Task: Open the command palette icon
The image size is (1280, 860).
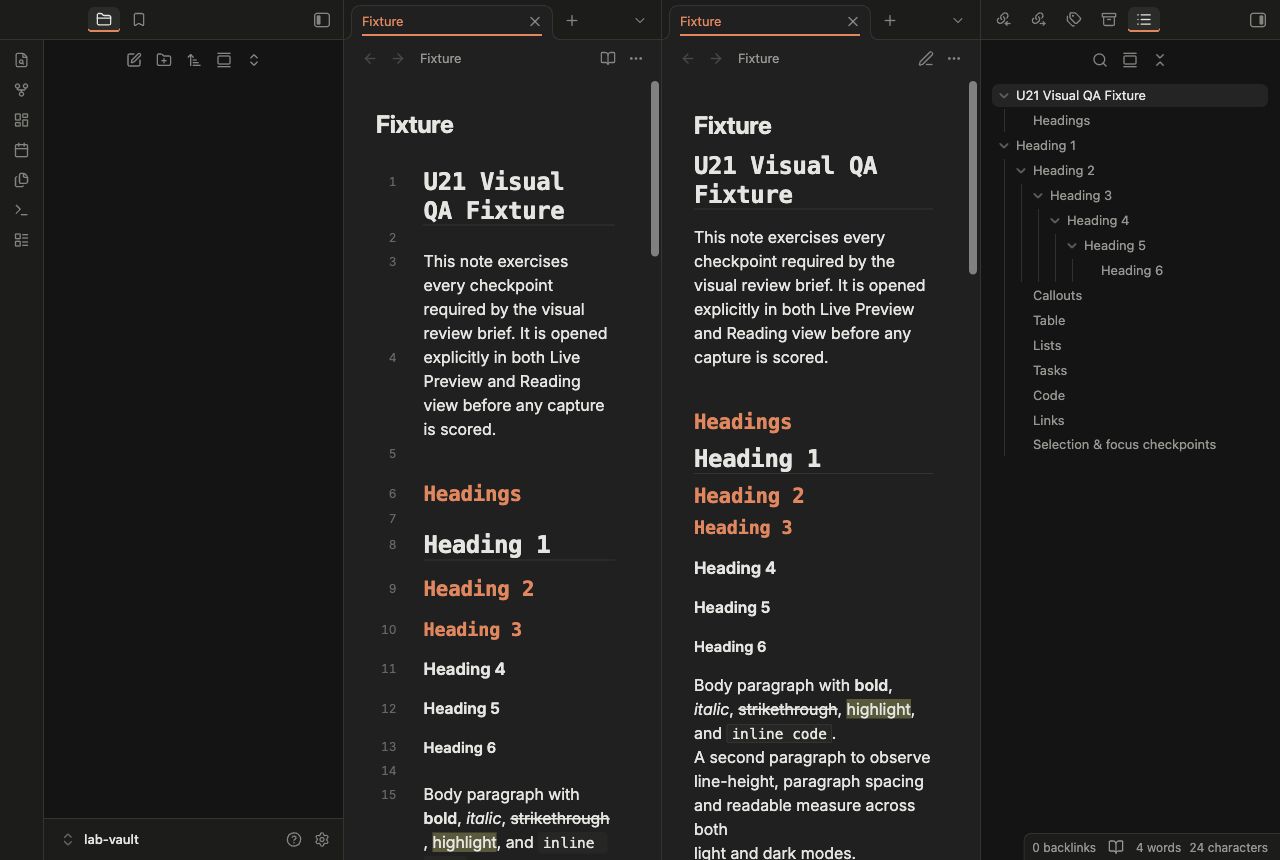Action: [x=22, y=210]
